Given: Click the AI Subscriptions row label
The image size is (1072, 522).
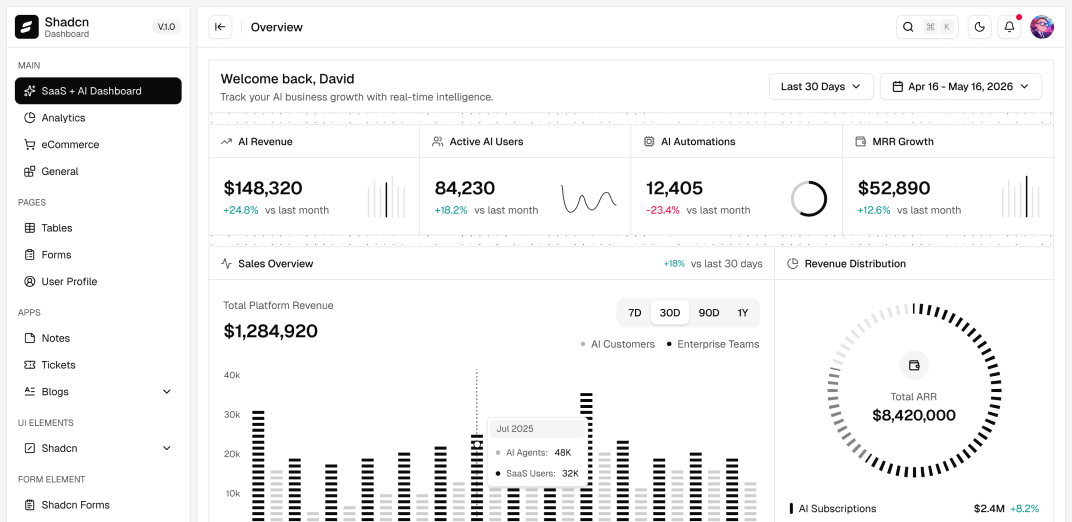Looking at the screenshot, I should pyautogui.click(x=838, y=508).
